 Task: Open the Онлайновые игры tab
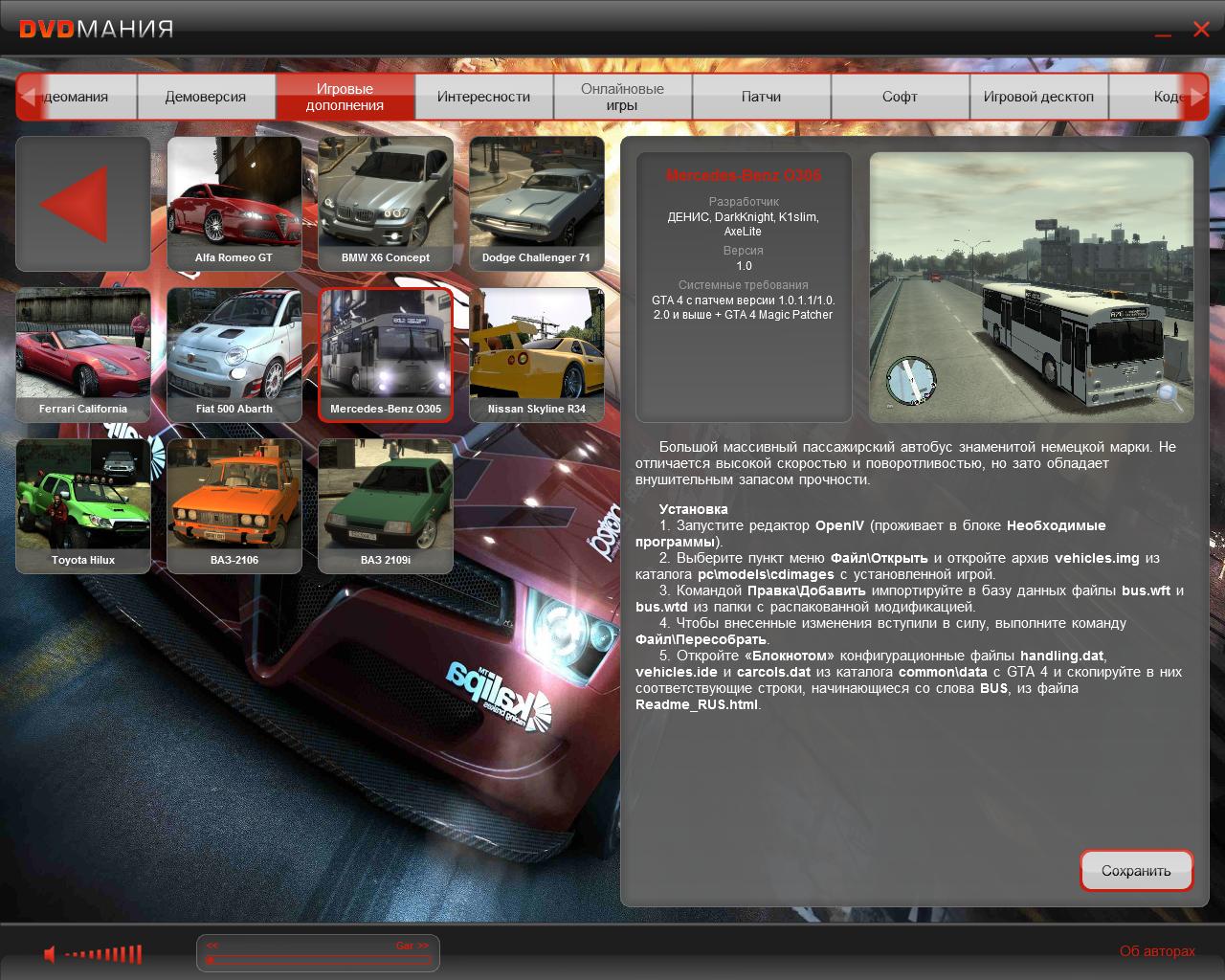point(622,97)
